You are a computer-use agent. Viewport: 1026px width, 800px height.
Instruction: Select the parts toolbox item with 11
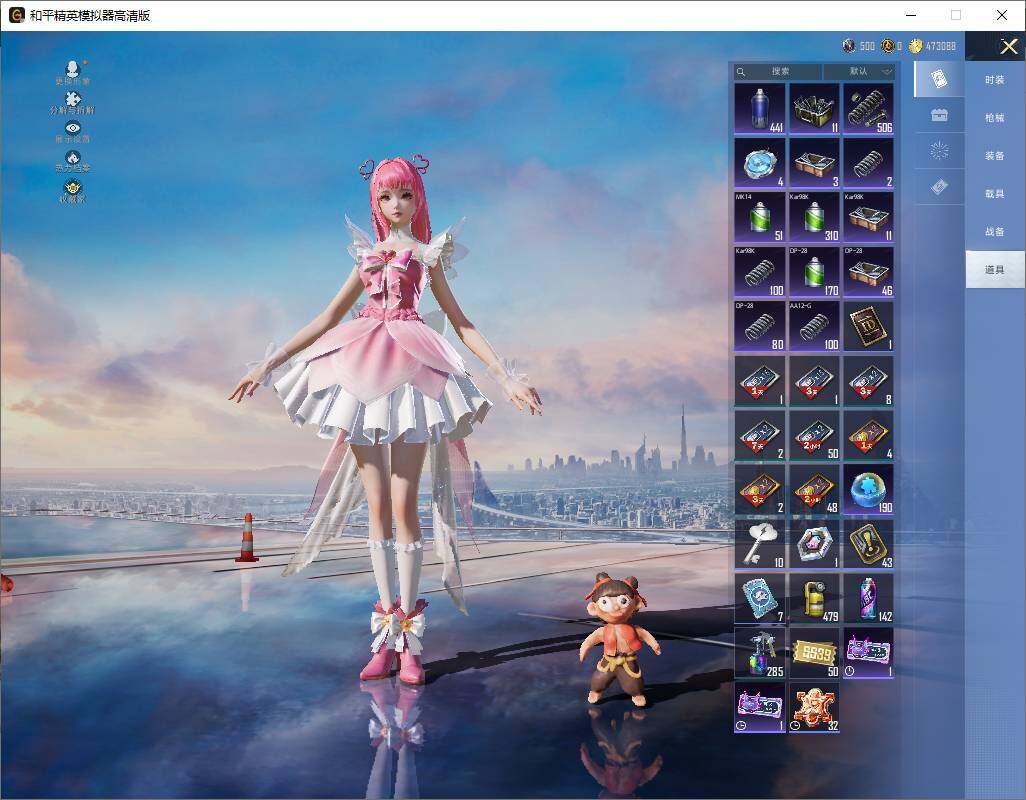[814, 109]
